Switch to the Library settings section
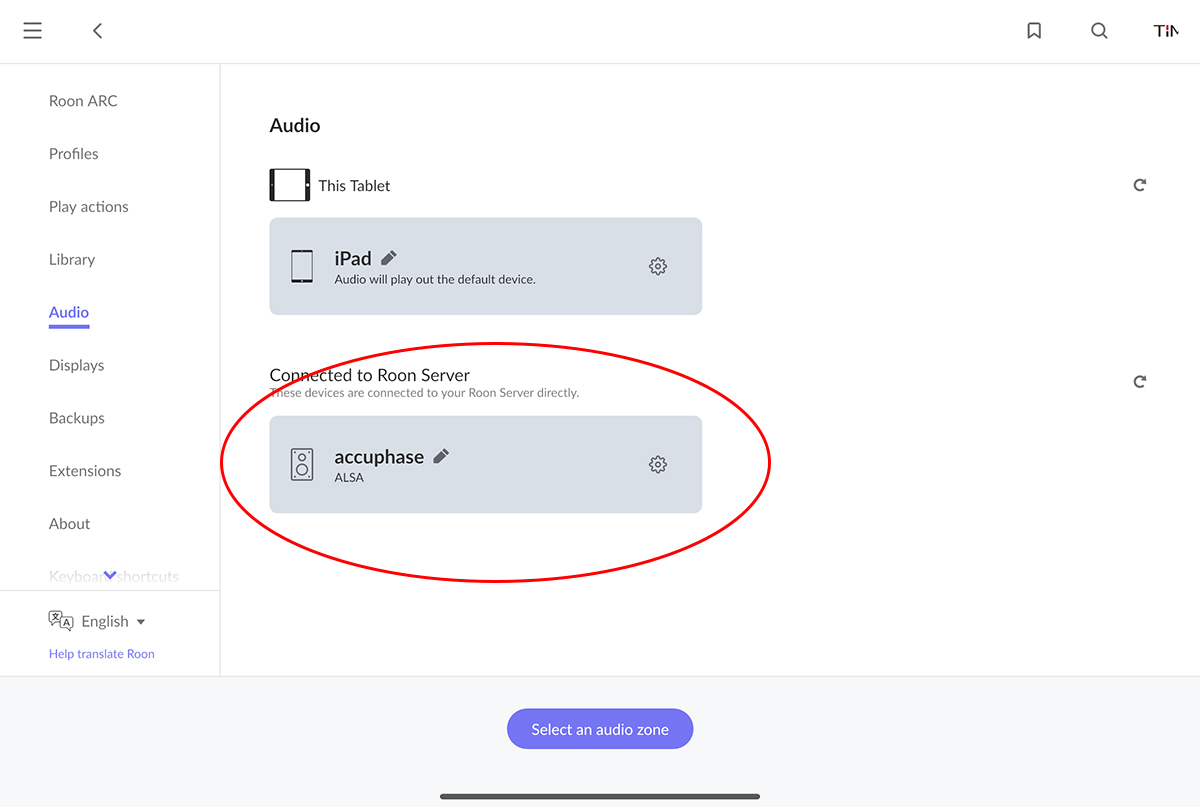This screenshot has height=807, width=1200. pyautogui.click(x=72, y=259)
